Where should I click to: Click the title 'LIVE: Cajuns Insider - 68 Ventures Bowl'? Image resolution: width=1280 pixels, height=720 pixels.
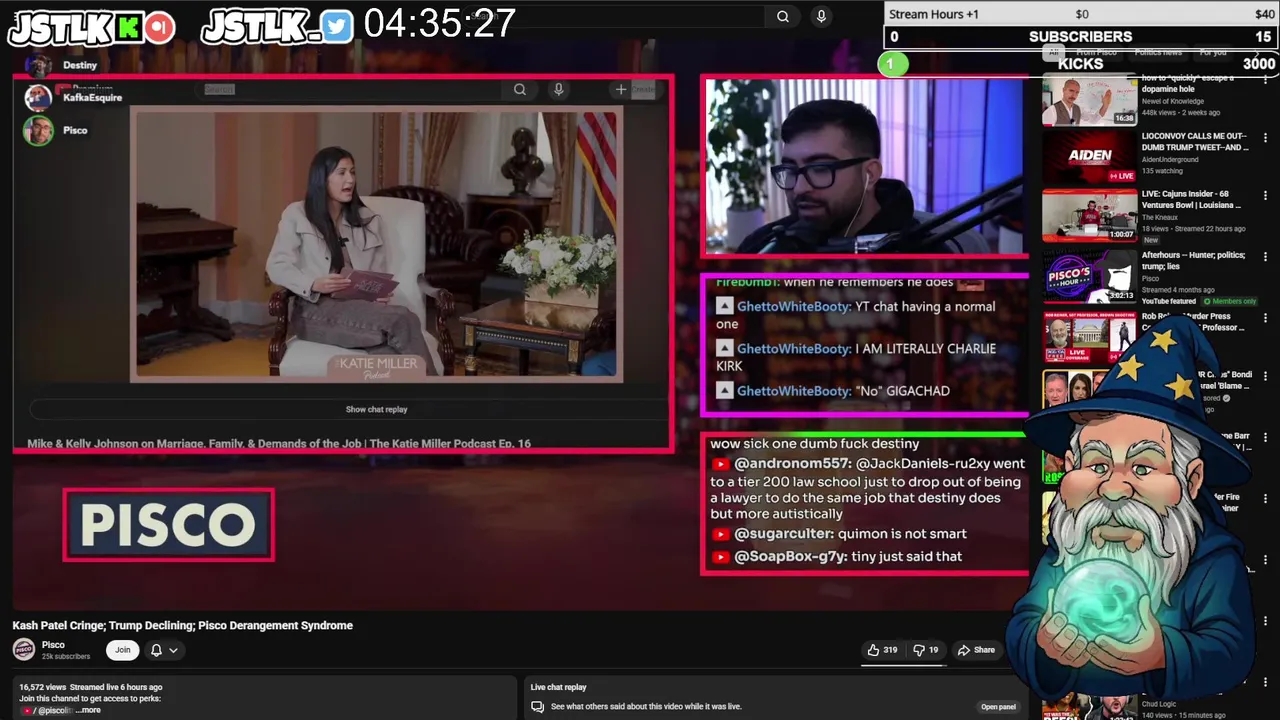pos(1193,199)
